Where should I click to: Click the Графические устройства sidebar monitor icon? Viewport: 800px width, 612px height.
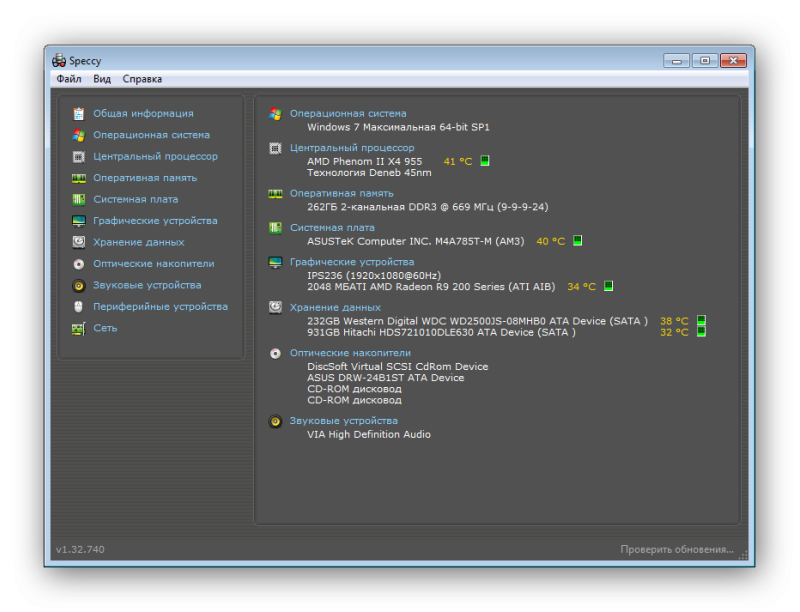click(x=79, y=221)
